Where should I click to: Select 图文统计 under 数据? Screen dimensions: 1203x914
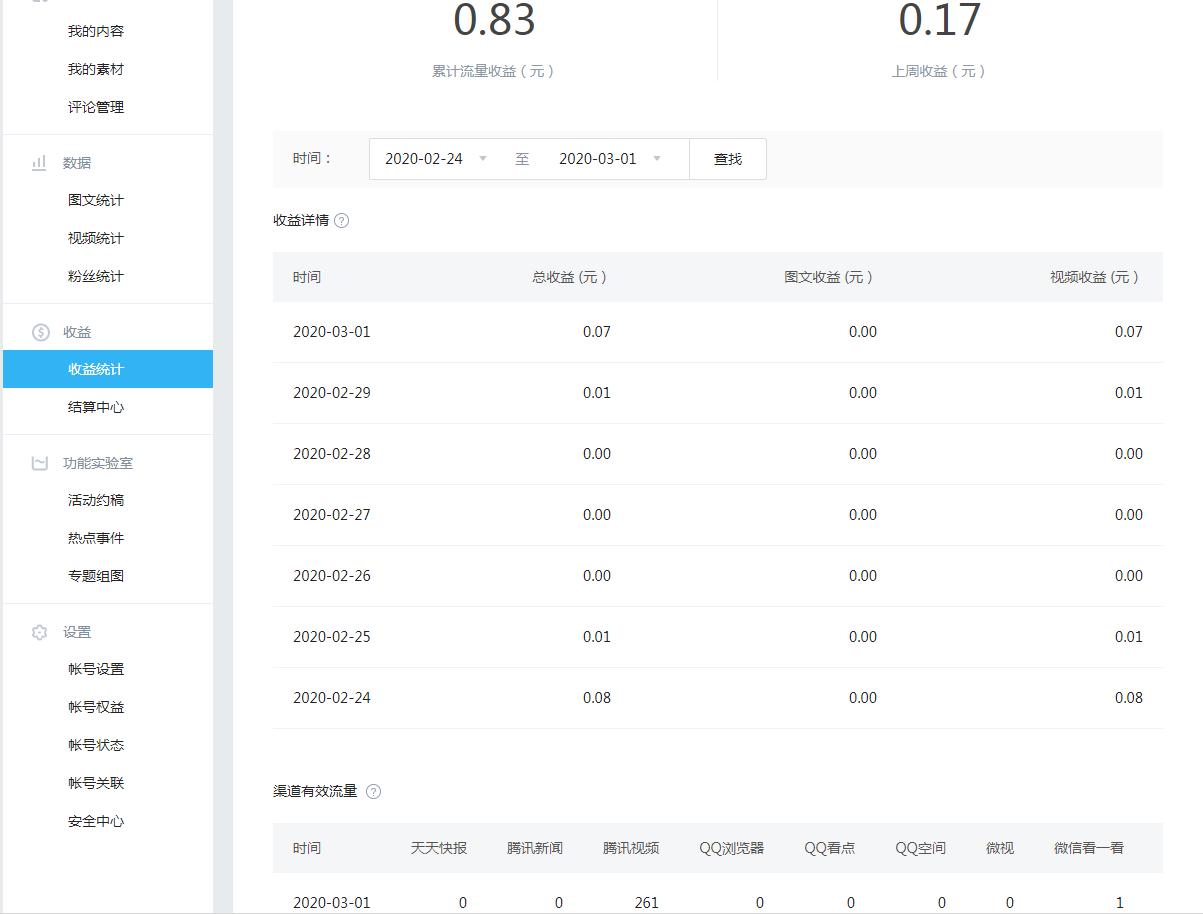tap(96, 200)
